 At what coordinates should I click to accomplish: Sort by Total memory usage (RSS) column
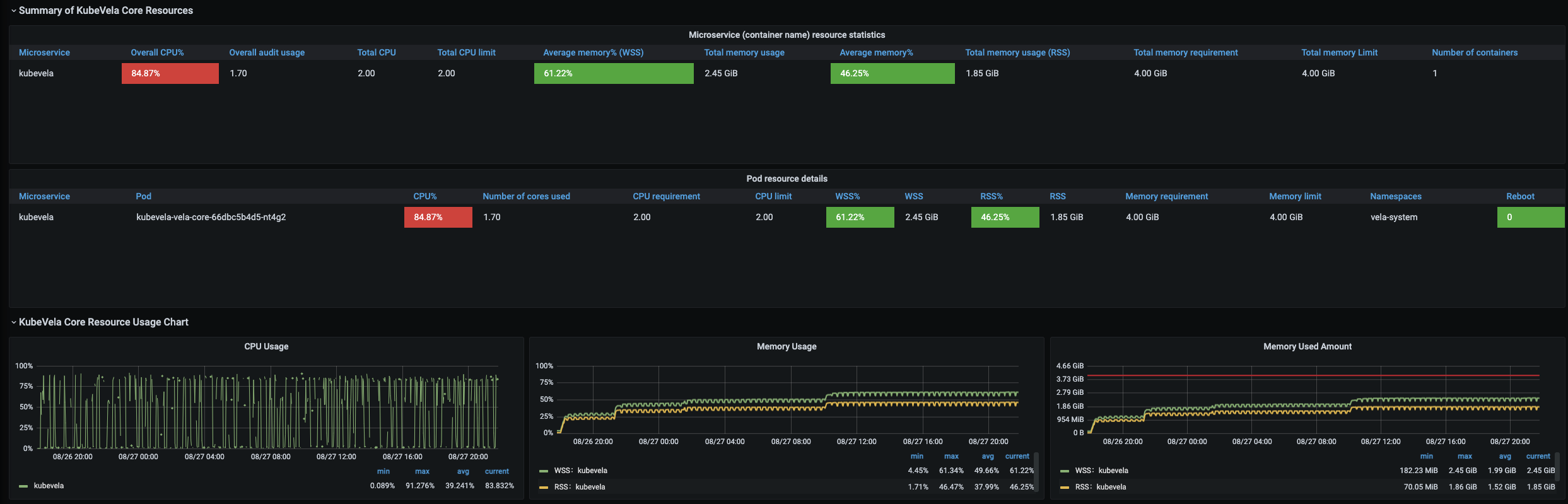[1017, 52]
